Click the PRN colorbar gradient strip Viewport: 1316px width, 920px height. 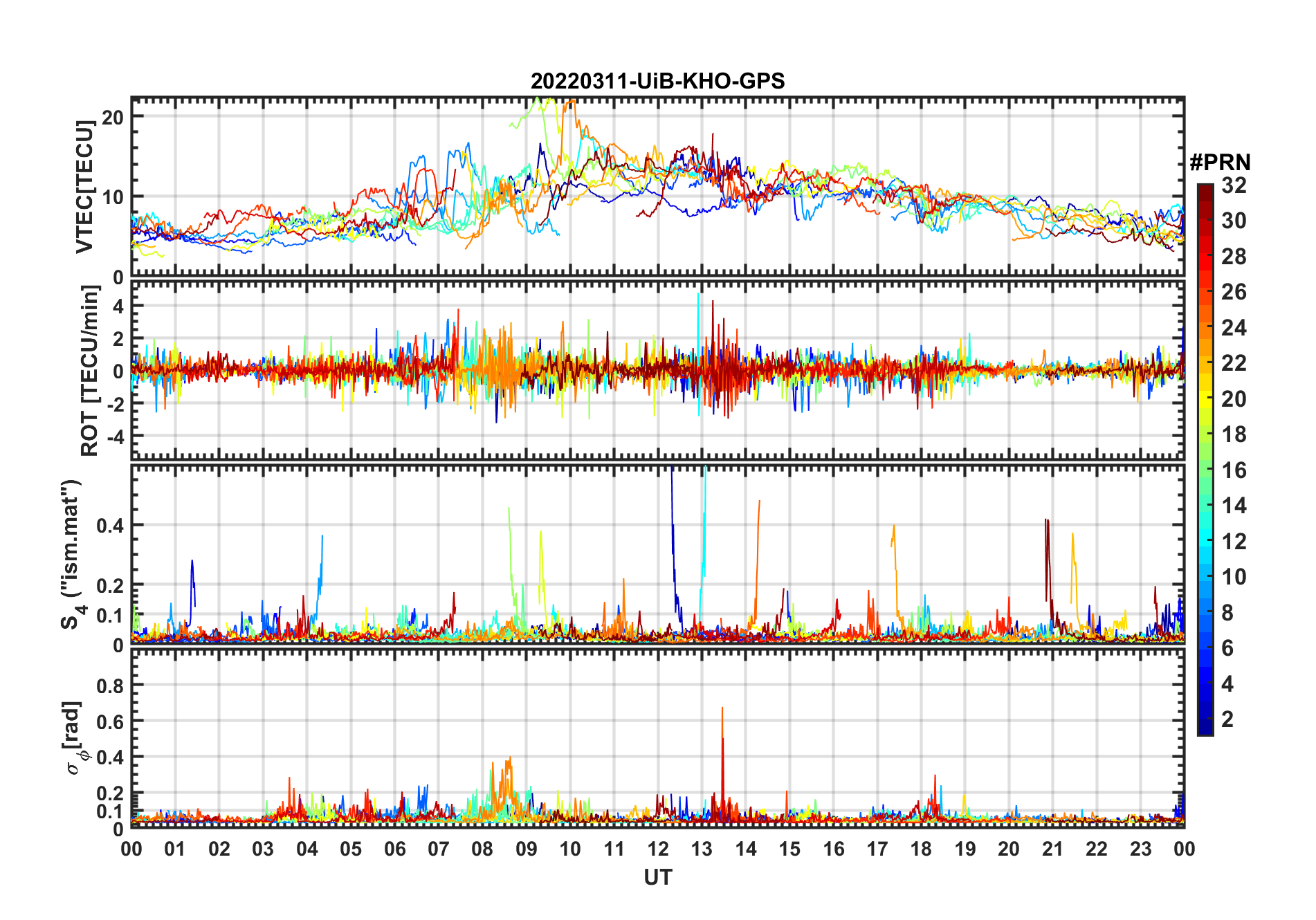pos(1205,459)
